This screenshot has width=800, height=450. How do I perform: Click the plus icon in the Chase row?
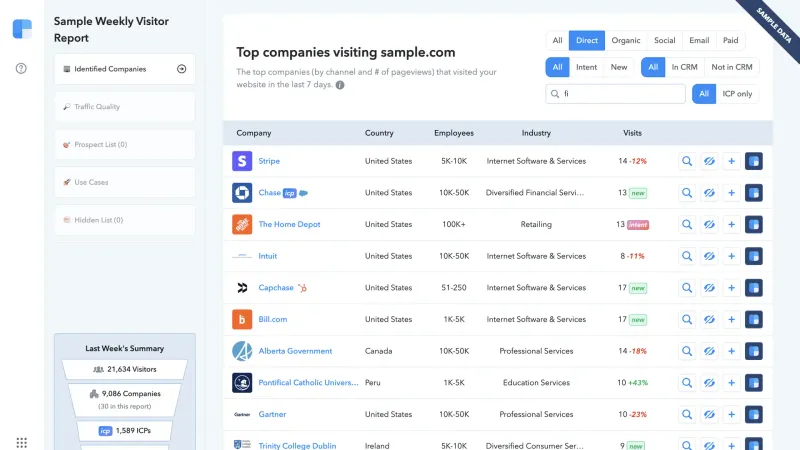pos(731,193)
